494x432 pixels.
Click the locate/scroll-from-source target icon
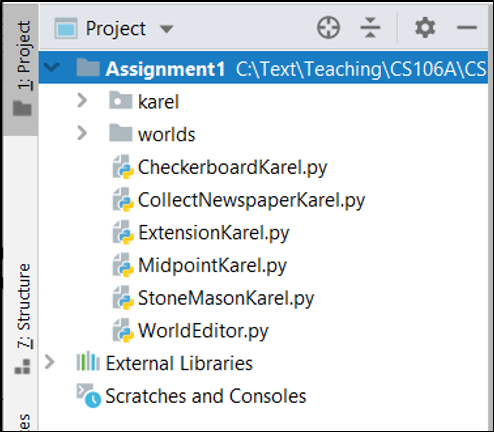pos(328,27)
